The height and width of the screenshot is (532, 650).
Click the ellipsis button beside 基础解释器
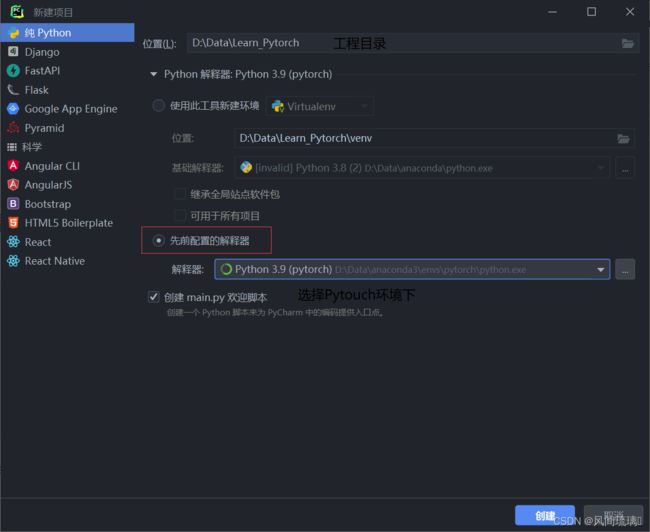click(625, 168)
